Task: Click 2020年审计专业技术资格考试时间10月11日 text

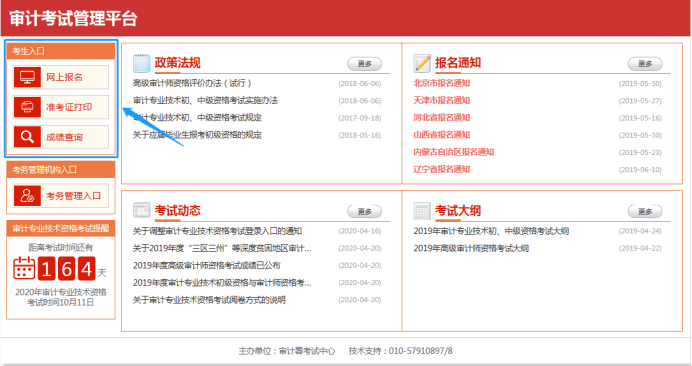Action: tap(61, 297)
